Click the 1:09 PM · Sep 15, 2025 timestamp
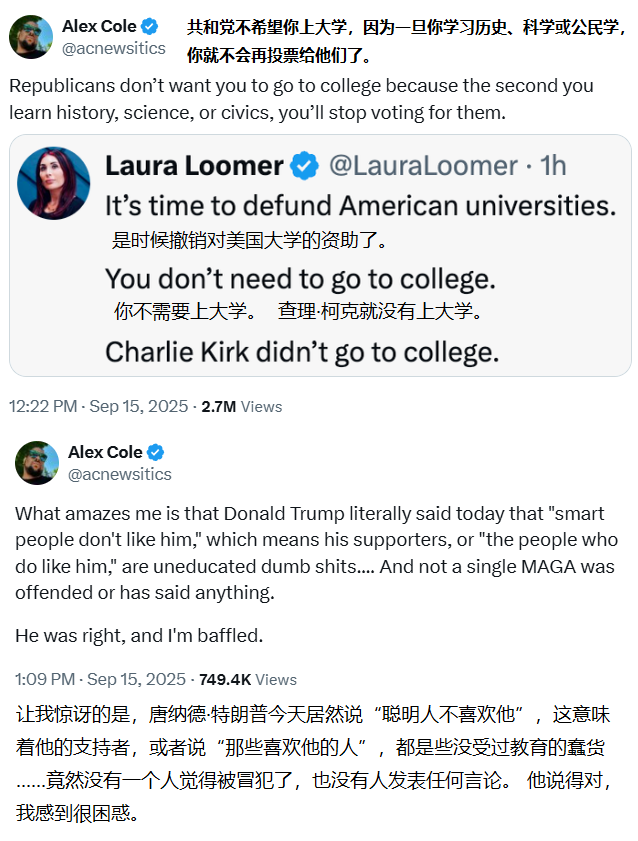Viewport: 638px width, 841px height. [x=100, y=679]
